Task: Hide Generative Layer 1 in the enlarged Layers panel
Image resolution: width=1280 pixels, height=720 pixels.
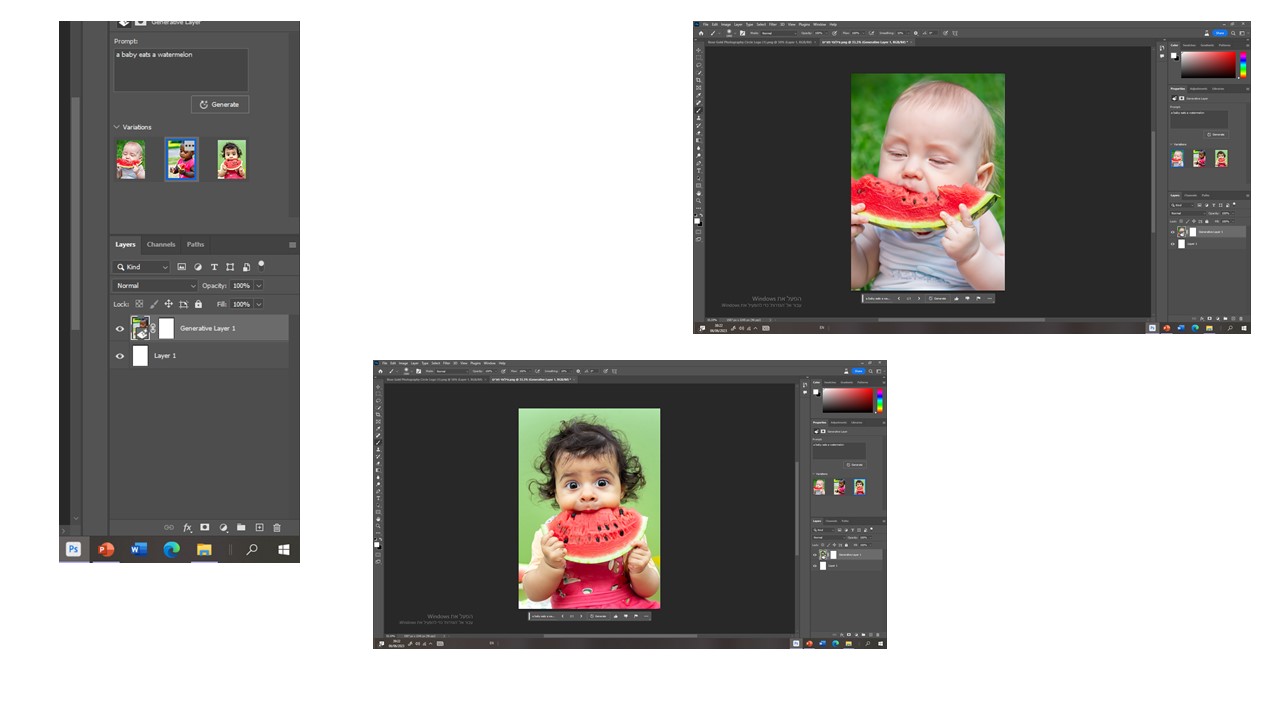Action: point(120,328)
